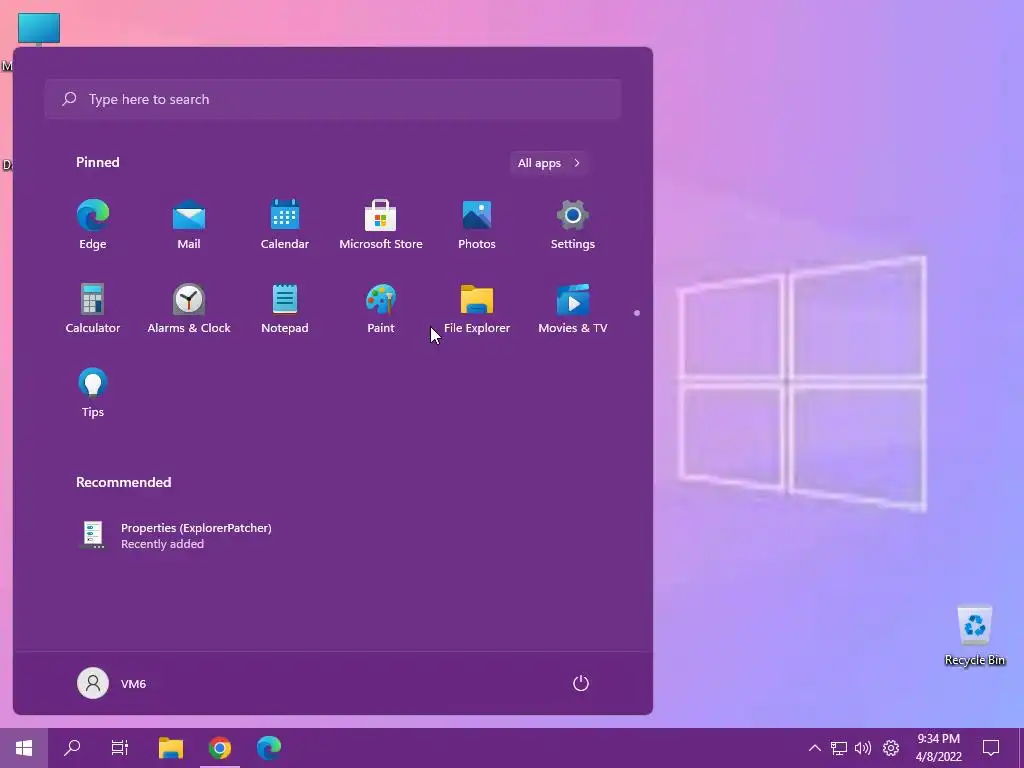Show hidden system tray icons
Screen dimensions: 1024x768
[814, 748]
